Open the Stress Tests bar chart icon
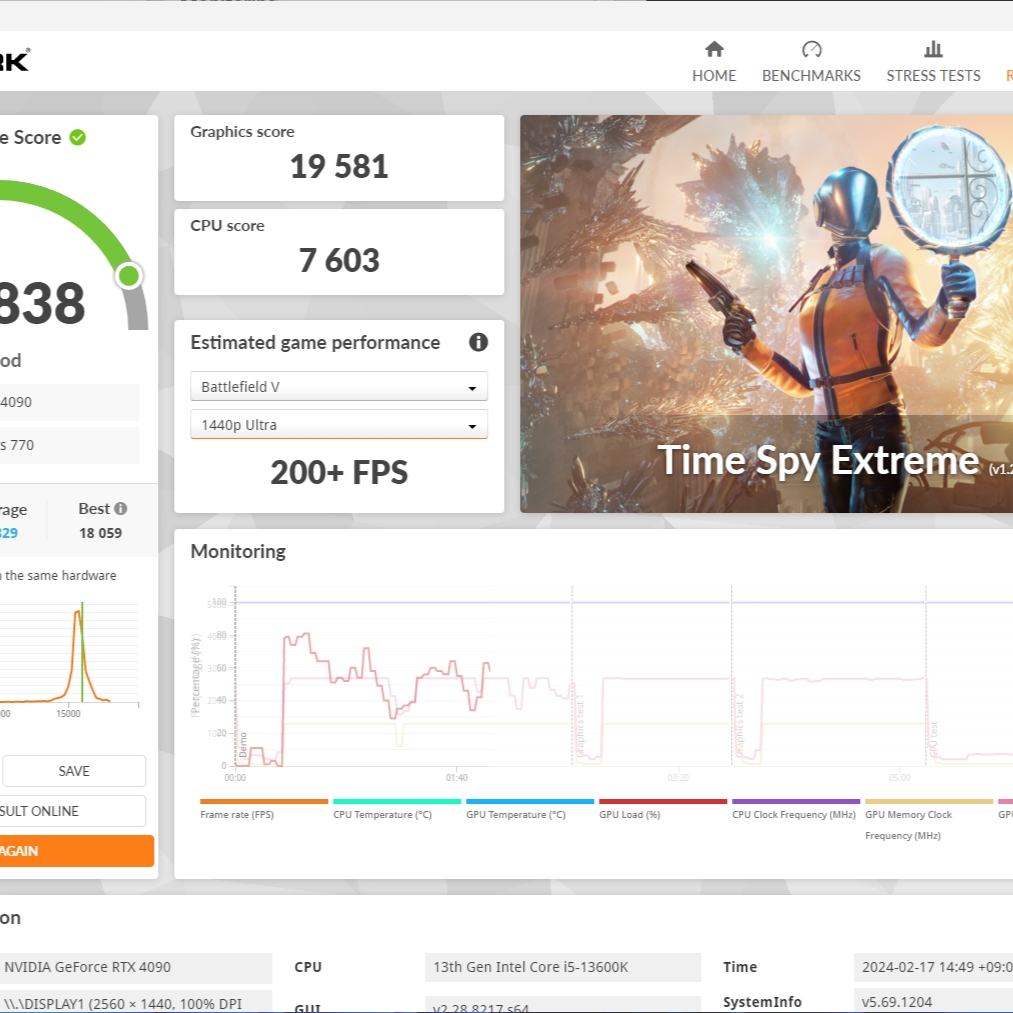 933,49
